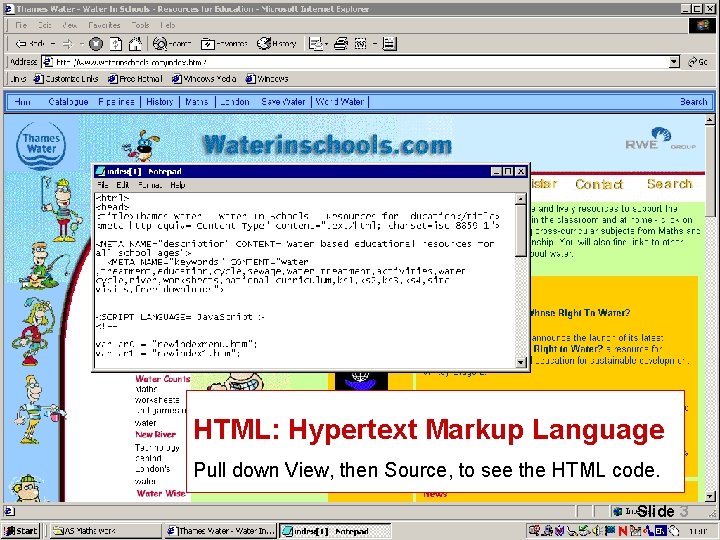This screenshot has width=720, height=540.
Task: Go to the home page via Home icon
Action: (135, 44)
